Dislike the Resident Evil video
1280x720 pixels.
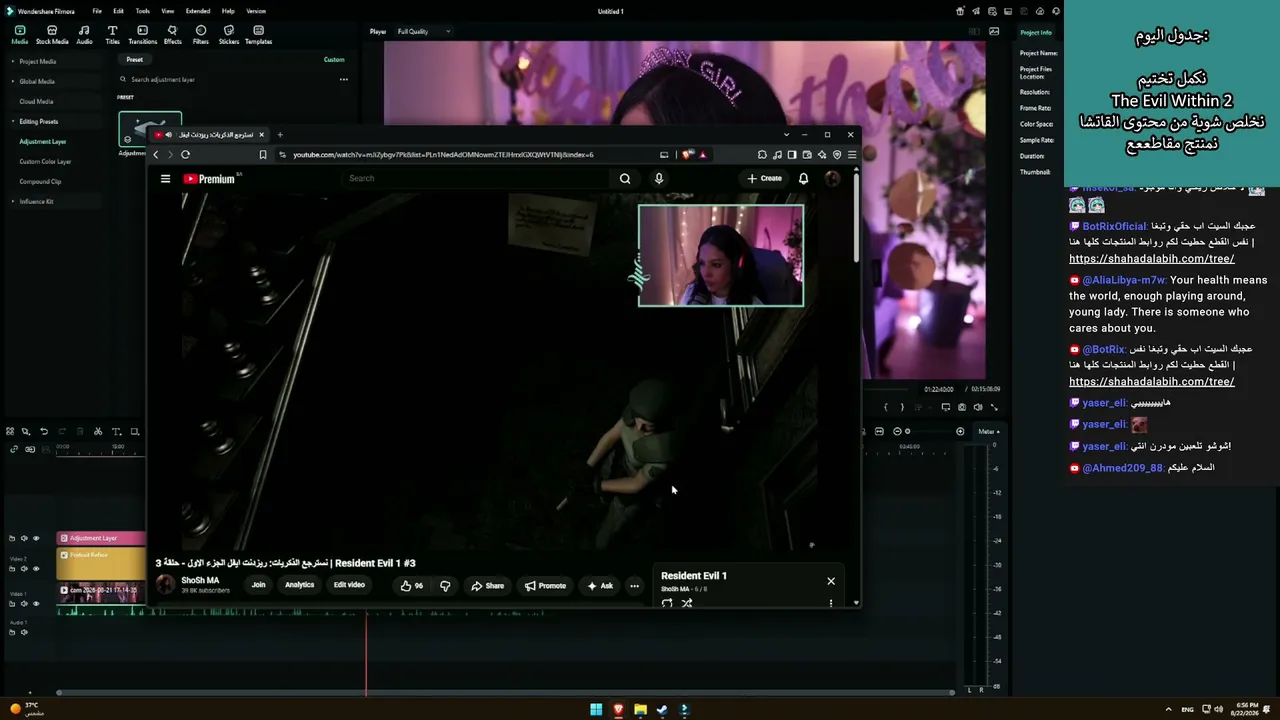(445, 586)
